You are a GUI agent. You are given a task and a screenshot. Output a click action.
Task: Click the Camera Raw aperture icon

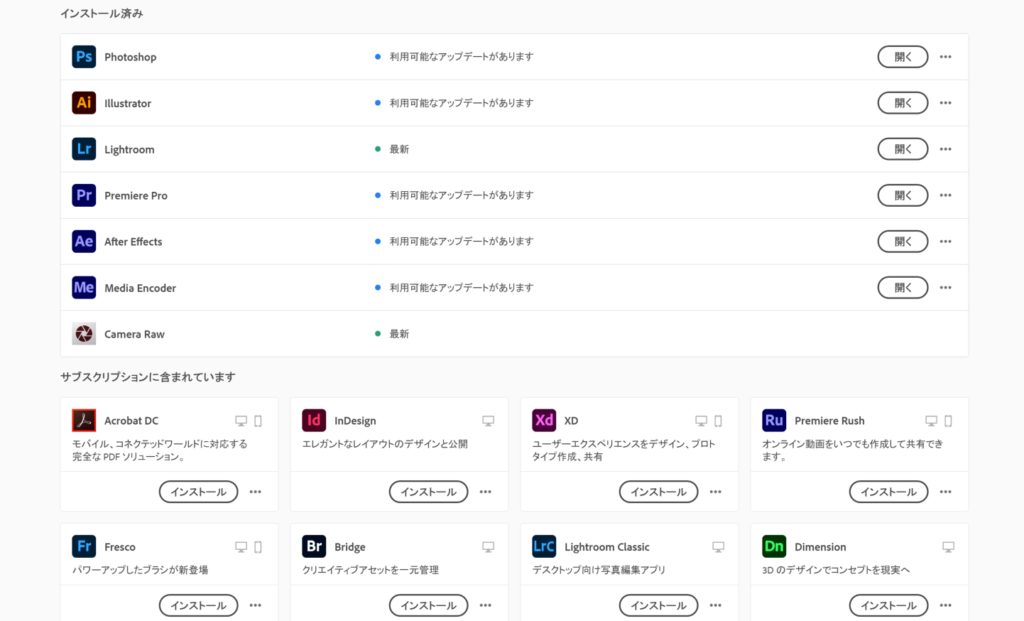pyautogui.click(x=84, y=334)
